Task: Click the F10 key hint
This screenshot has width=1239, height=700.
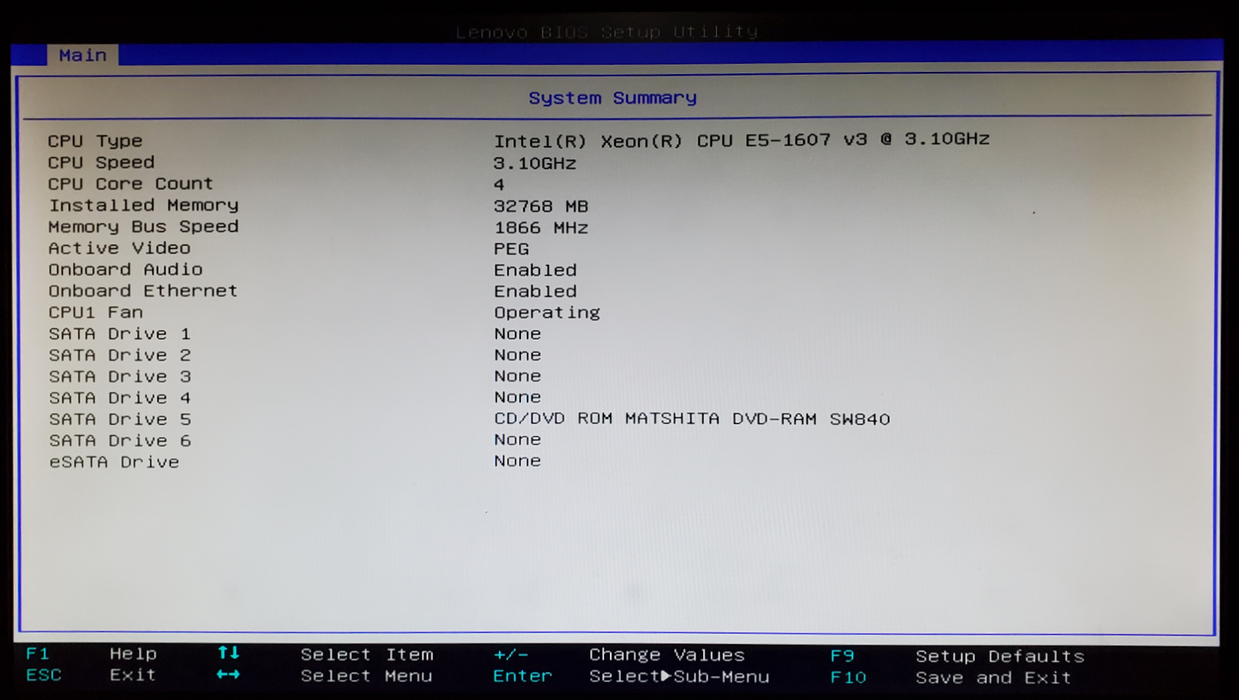Action: pyautogui.click(x=848, y=678)
